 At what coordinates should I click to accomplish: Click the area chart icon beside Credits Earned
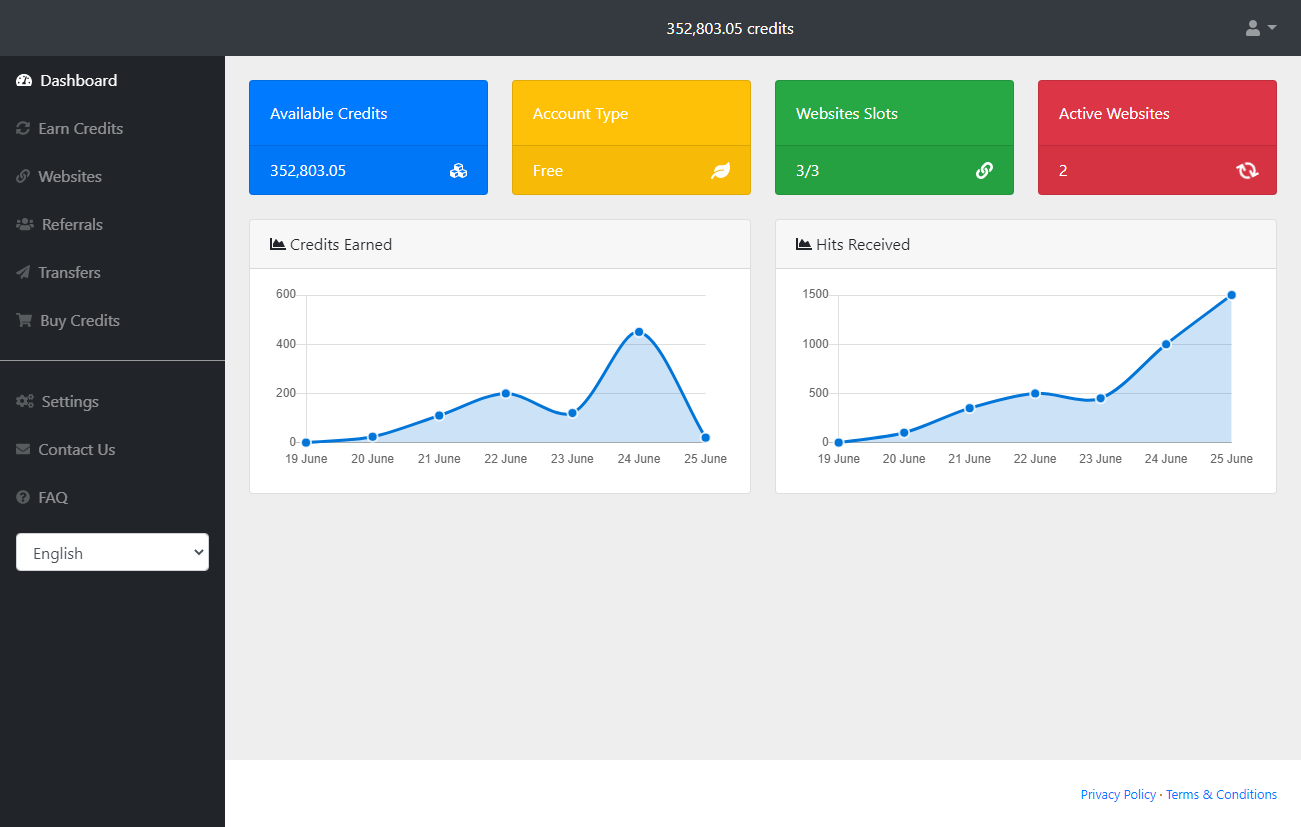(278, 244)
